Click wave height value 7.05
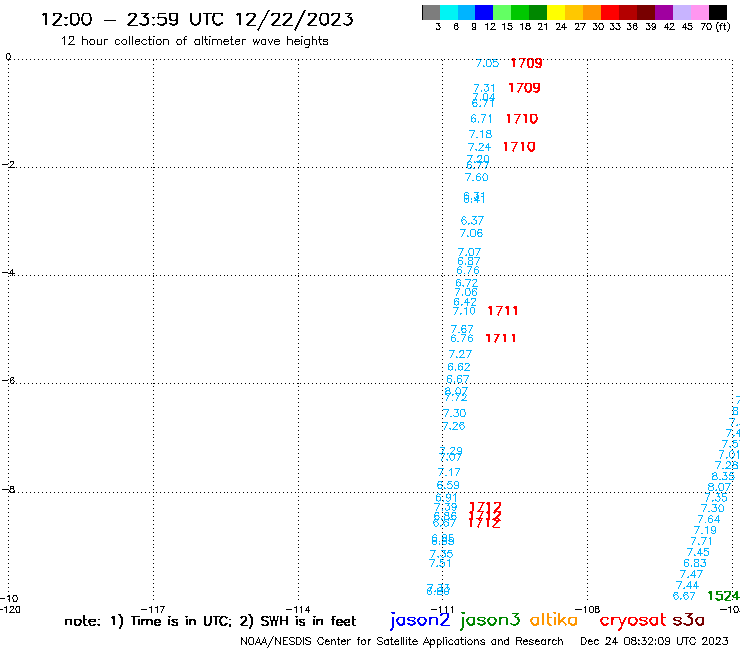Viewport: 740px width, 650px height. coord(487,63)
